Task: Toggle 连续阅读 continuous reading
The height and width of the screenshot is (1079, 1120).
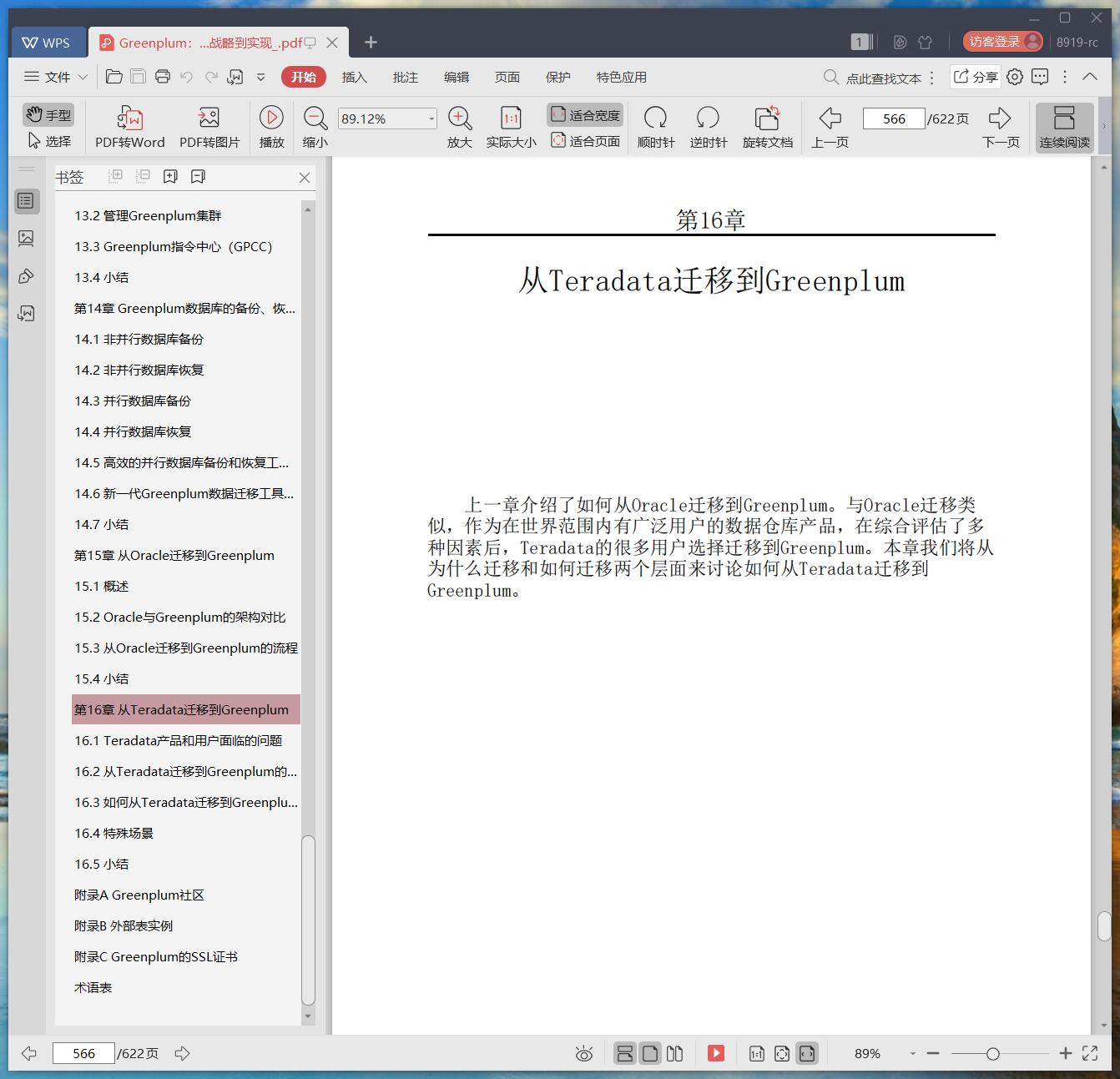Action: 1064,127
